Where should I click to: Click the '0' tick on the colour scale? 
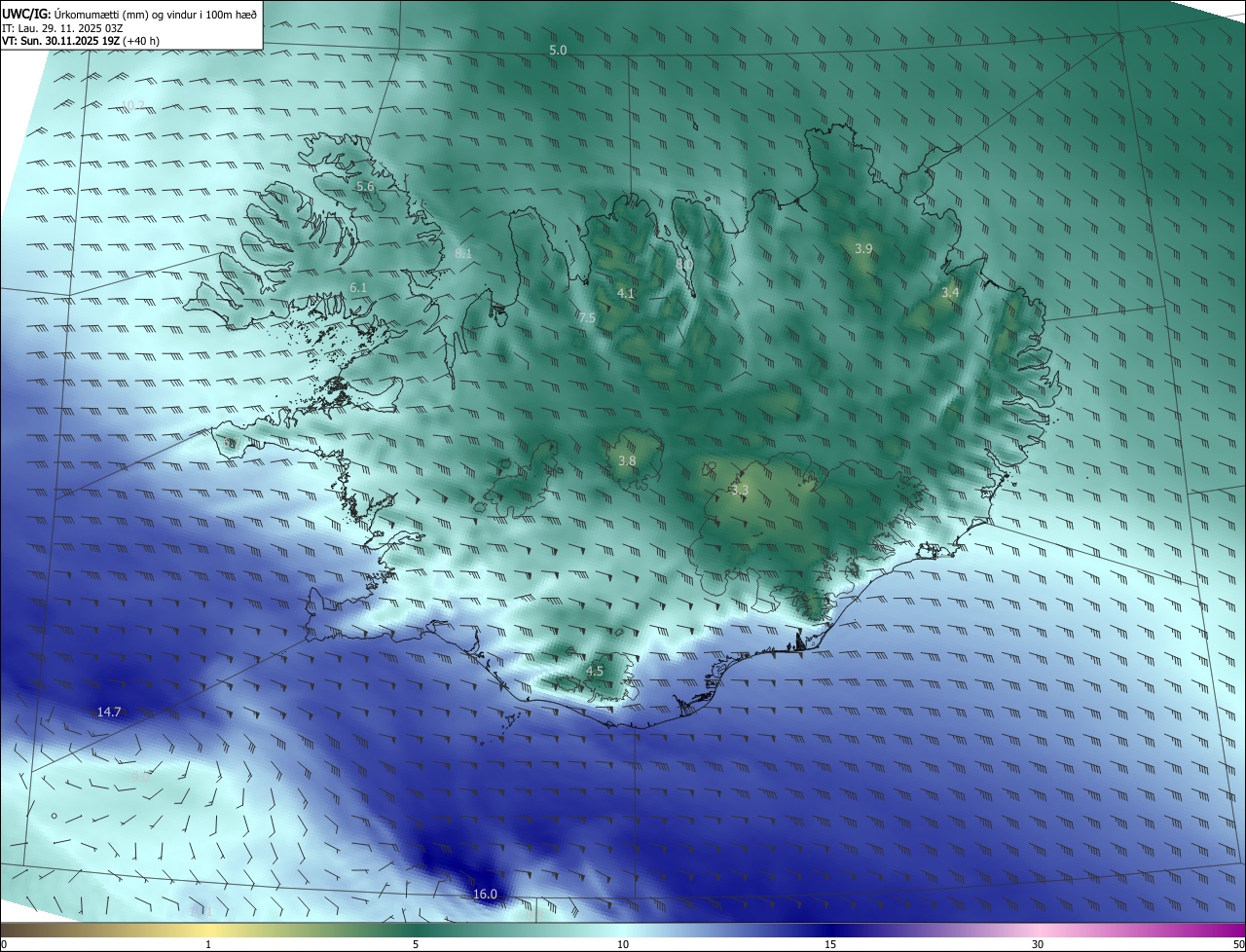(4, 944)
